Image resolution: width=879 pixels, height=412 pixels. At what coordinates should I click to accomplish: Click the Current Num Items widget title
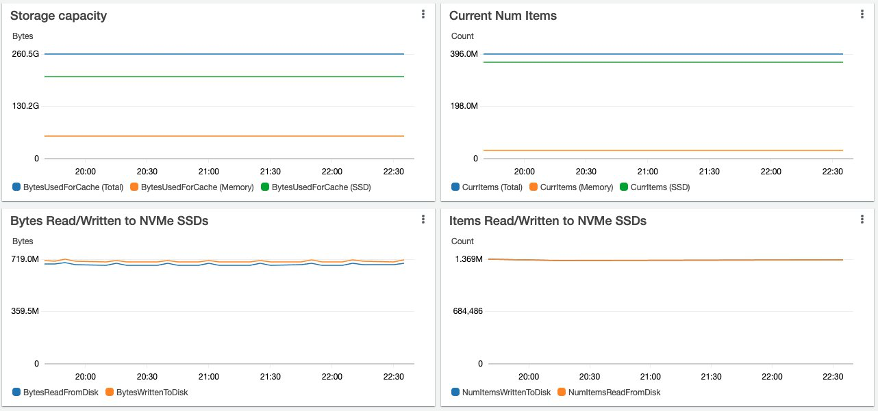503,16
